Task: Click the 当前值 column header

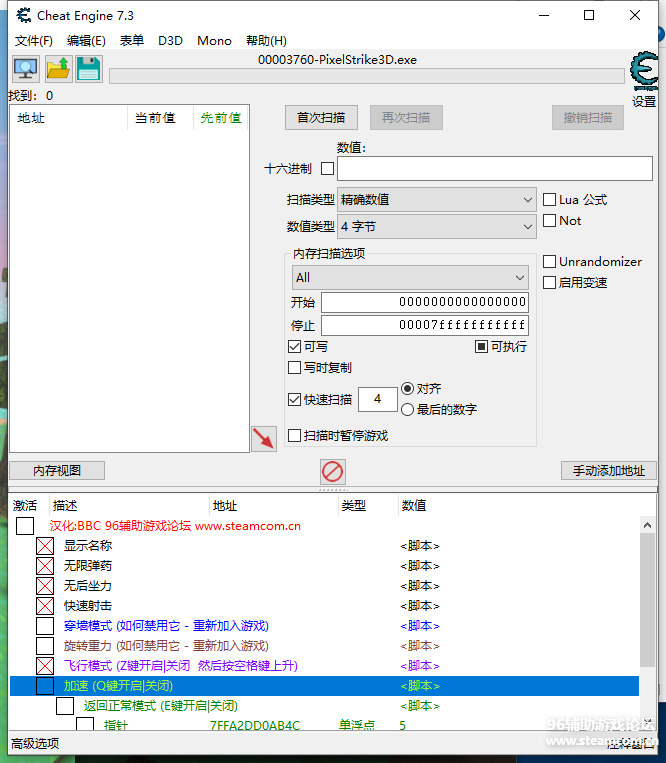Action: [160, 118]
